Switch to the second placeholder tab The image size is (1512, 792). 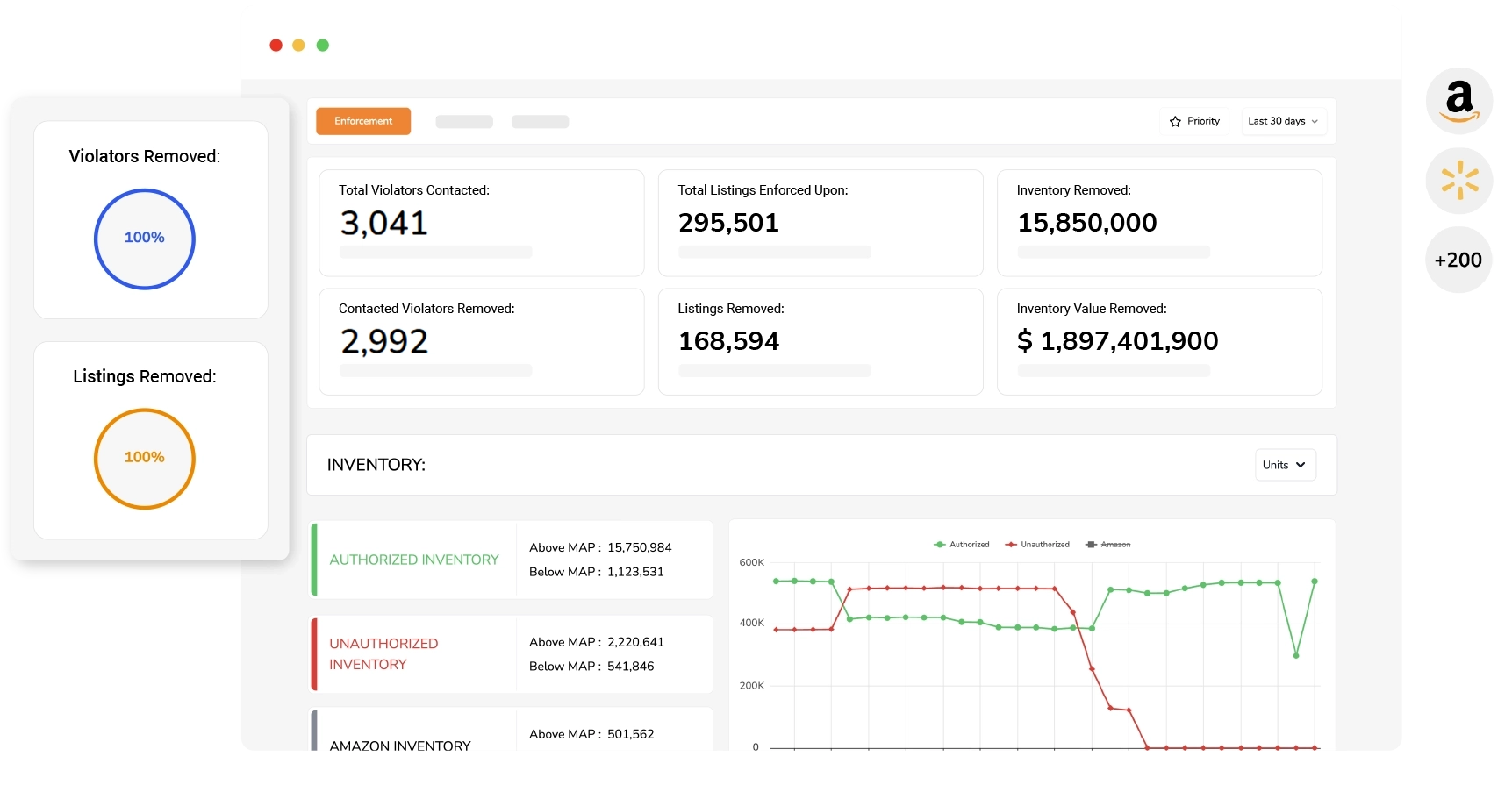464,122
